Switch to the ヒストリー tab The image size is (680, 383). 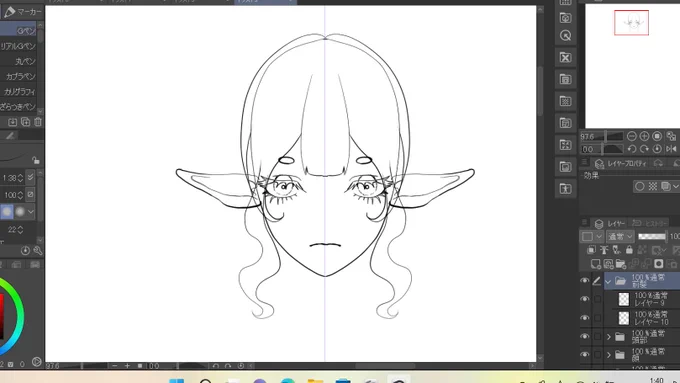650,223
